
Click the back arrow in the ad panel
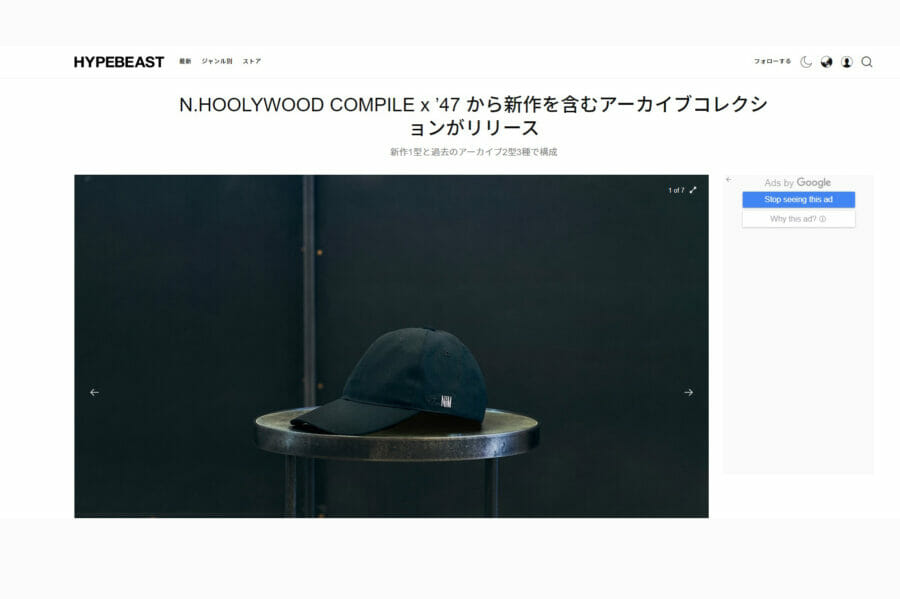pos(729,180)
